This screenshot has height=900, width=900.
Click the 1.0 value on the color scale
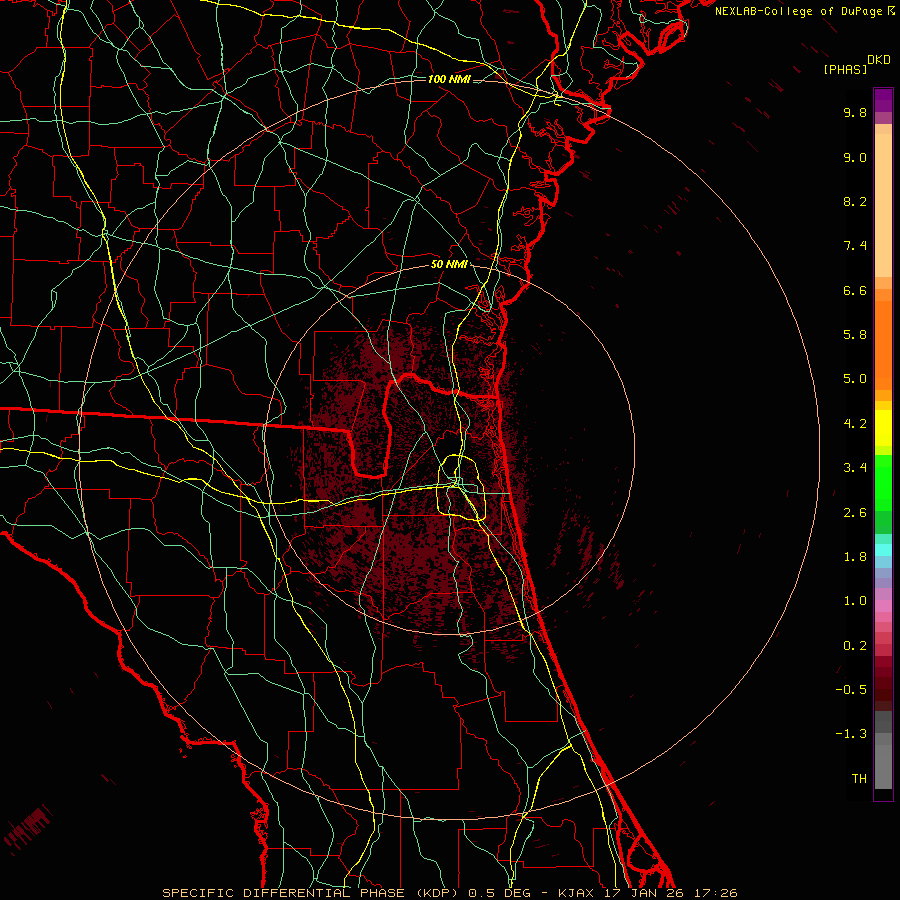coord(855,601)
